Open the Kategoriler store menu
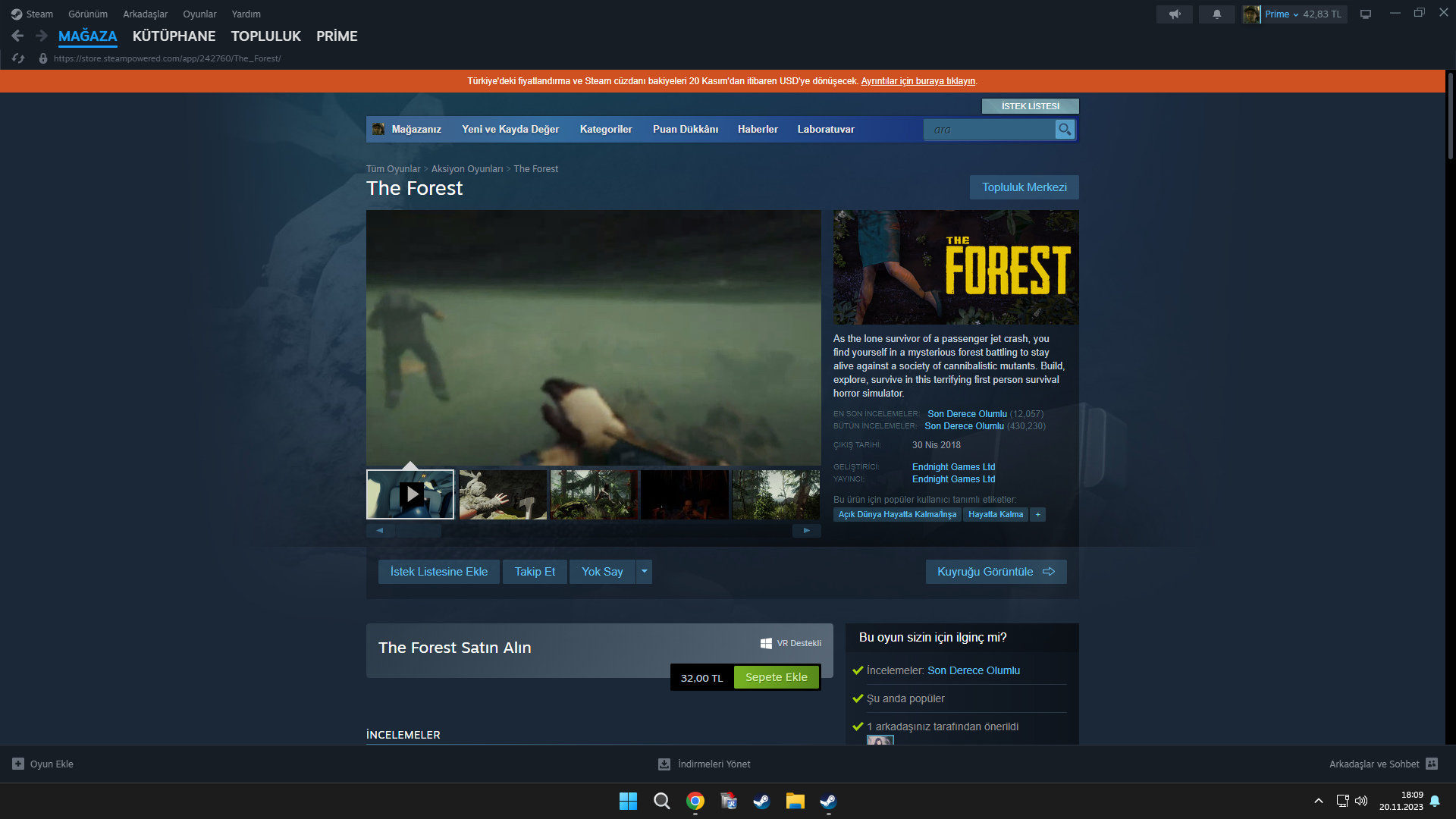Viewport: 1456px width, 819px height. 605,130
